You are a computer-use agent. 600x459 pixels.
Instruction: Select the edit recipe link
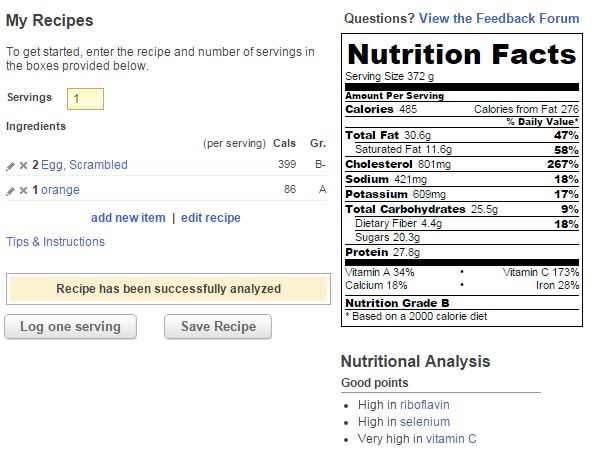(x=211, y=218)
